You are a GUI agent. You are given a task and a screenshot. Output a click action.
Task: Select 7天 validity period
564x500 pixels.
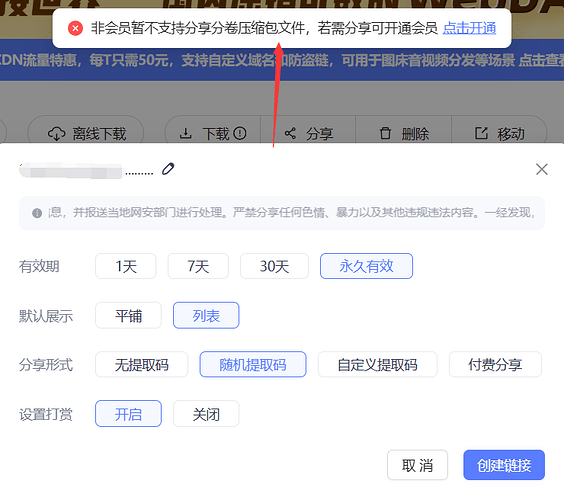pyautogui.click(x=198, y=266)
